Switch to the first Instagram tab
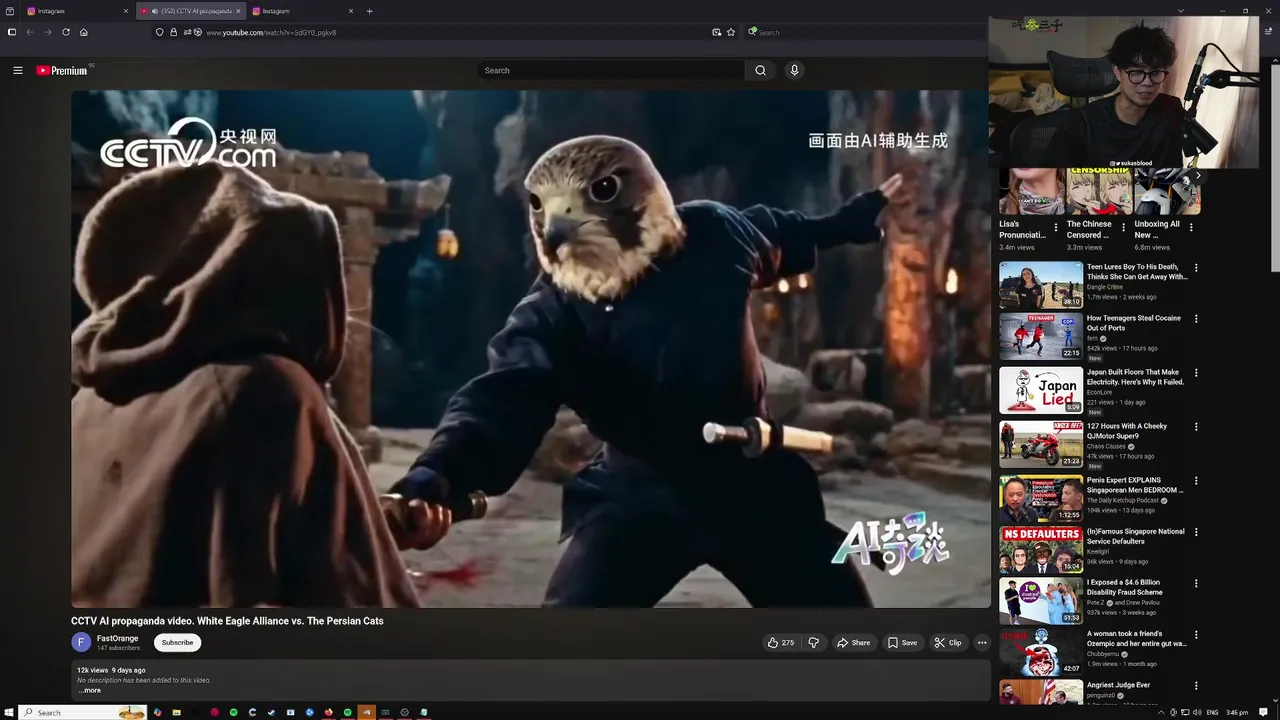 pos(76,11)
